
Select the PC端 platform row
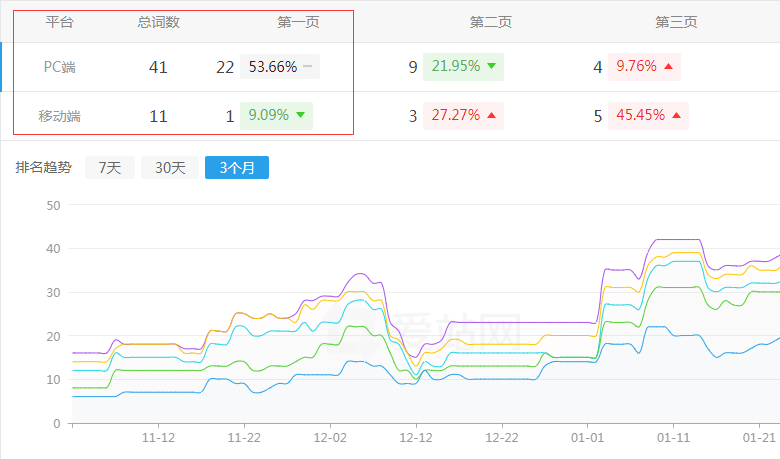60,67
